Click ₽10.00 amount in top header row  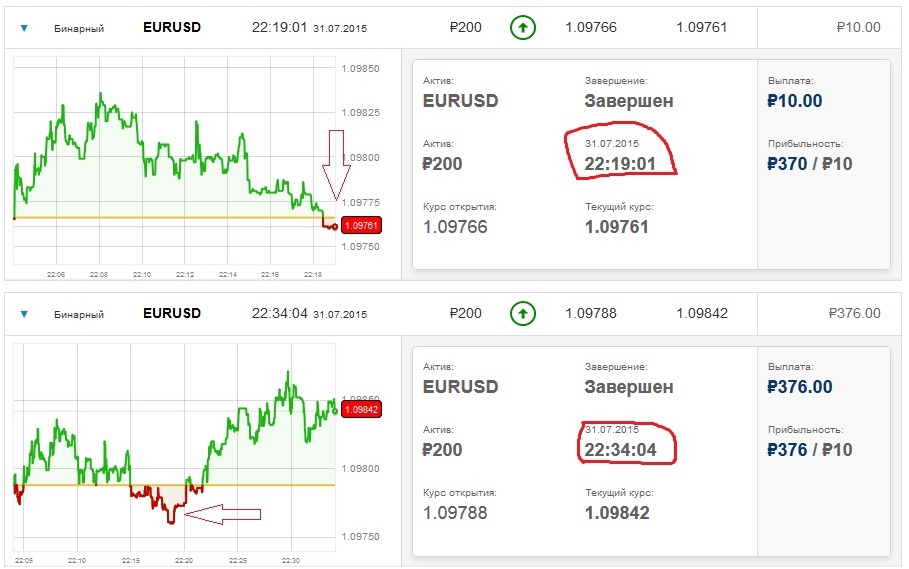click(858, 28)
